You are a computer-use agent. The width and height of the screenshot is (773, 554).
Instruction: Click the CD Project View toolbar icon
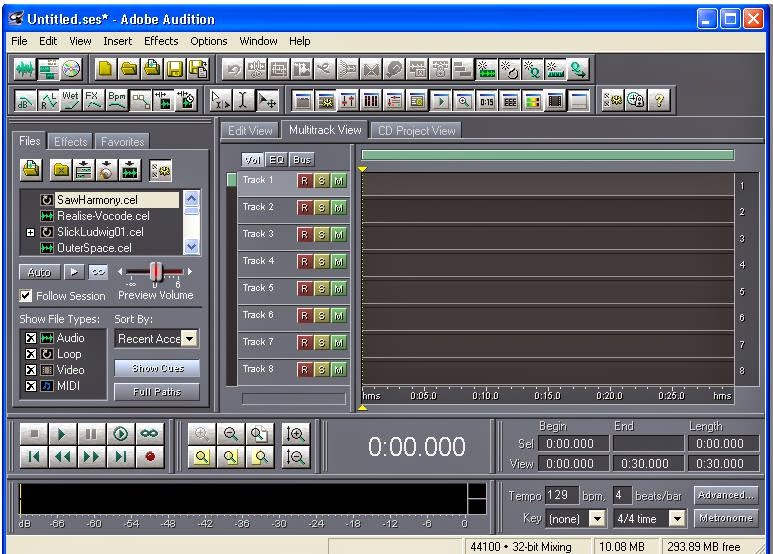pos(71,69)
